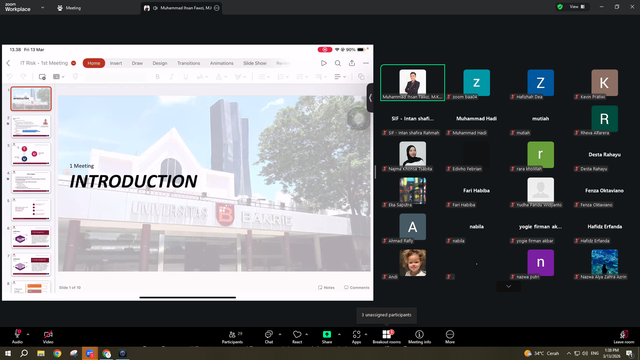Click the Redo arrow in PowerPoint
This screenshot has width=640, height=360.
click(x=24, y=77)
